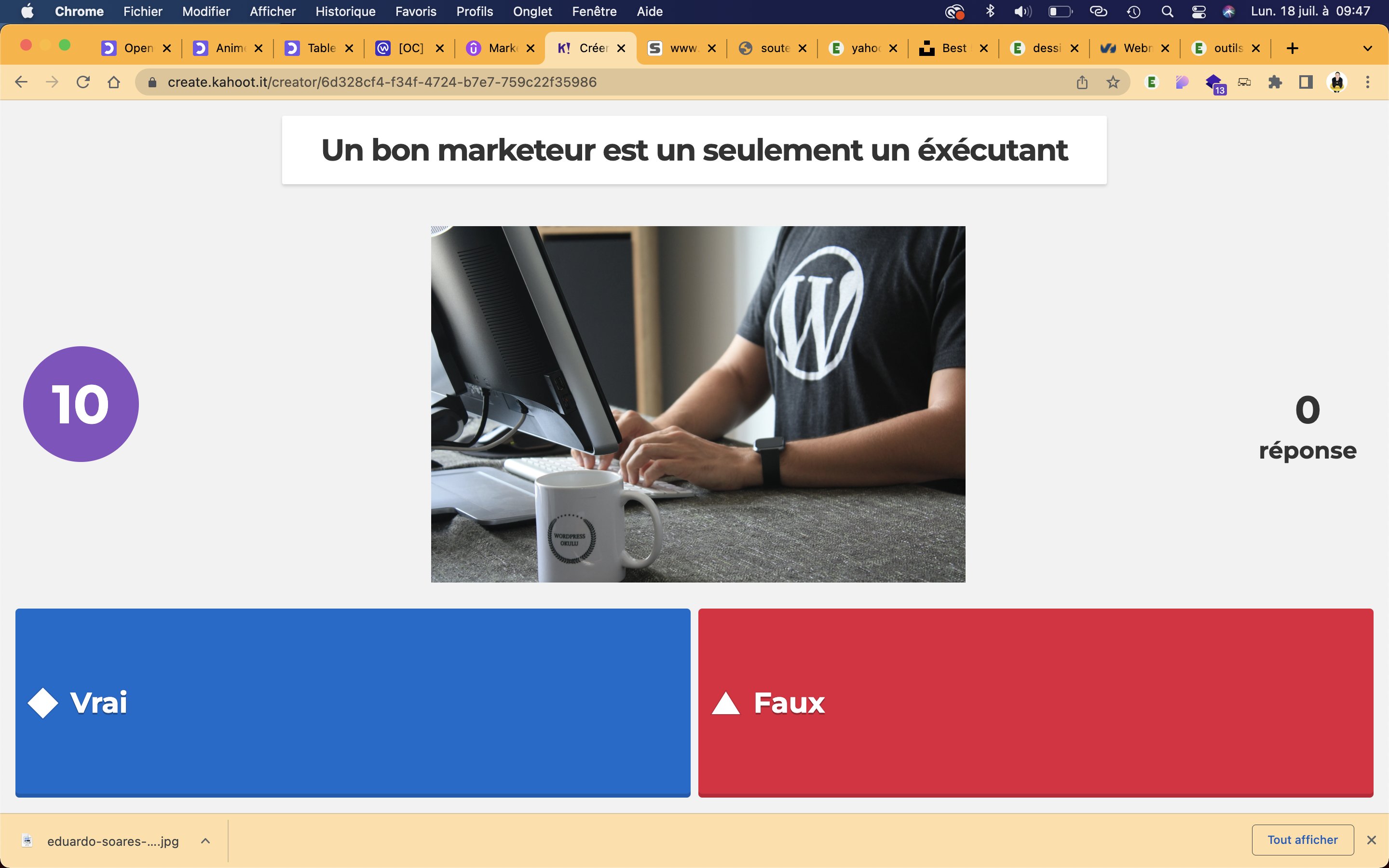Screen dimensions: 1389x868
Task: Open macOS Spotlight search icon
Action: pyautogui.click(x=1167, y=12)
